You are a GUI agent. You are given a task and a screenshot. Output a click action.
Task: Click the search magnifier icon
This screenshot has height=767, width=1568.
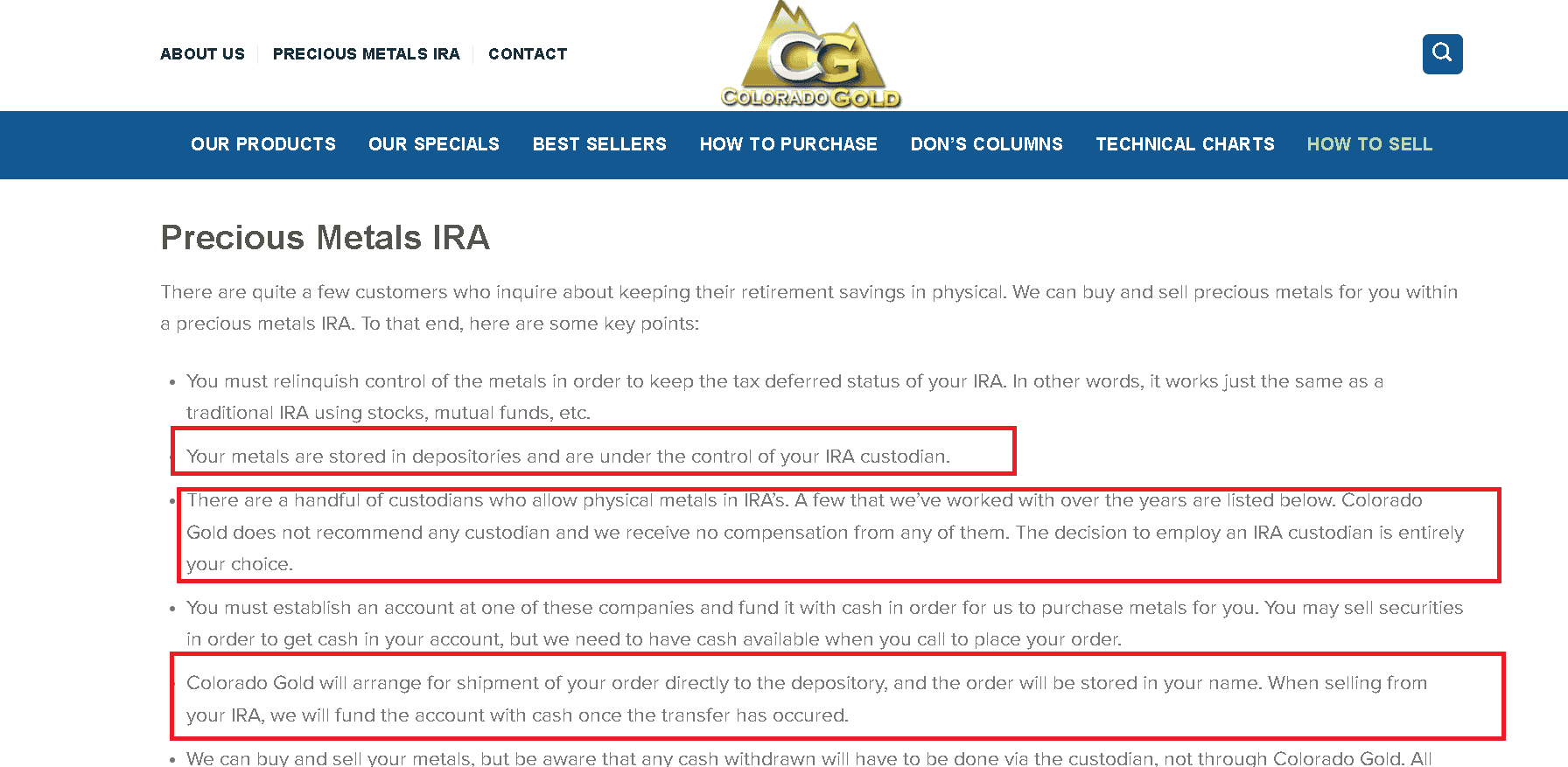coord(1442,54)
